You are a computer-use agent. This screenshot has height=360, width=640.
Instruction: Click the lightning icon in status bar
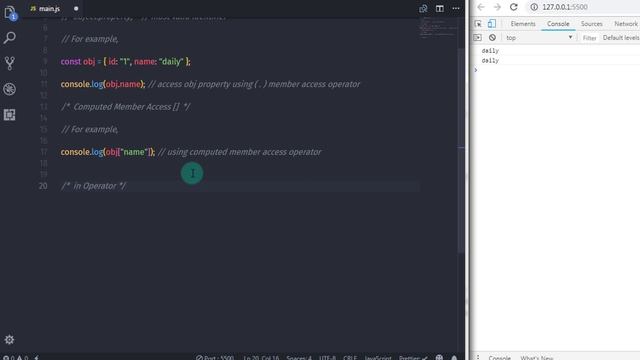36,358
